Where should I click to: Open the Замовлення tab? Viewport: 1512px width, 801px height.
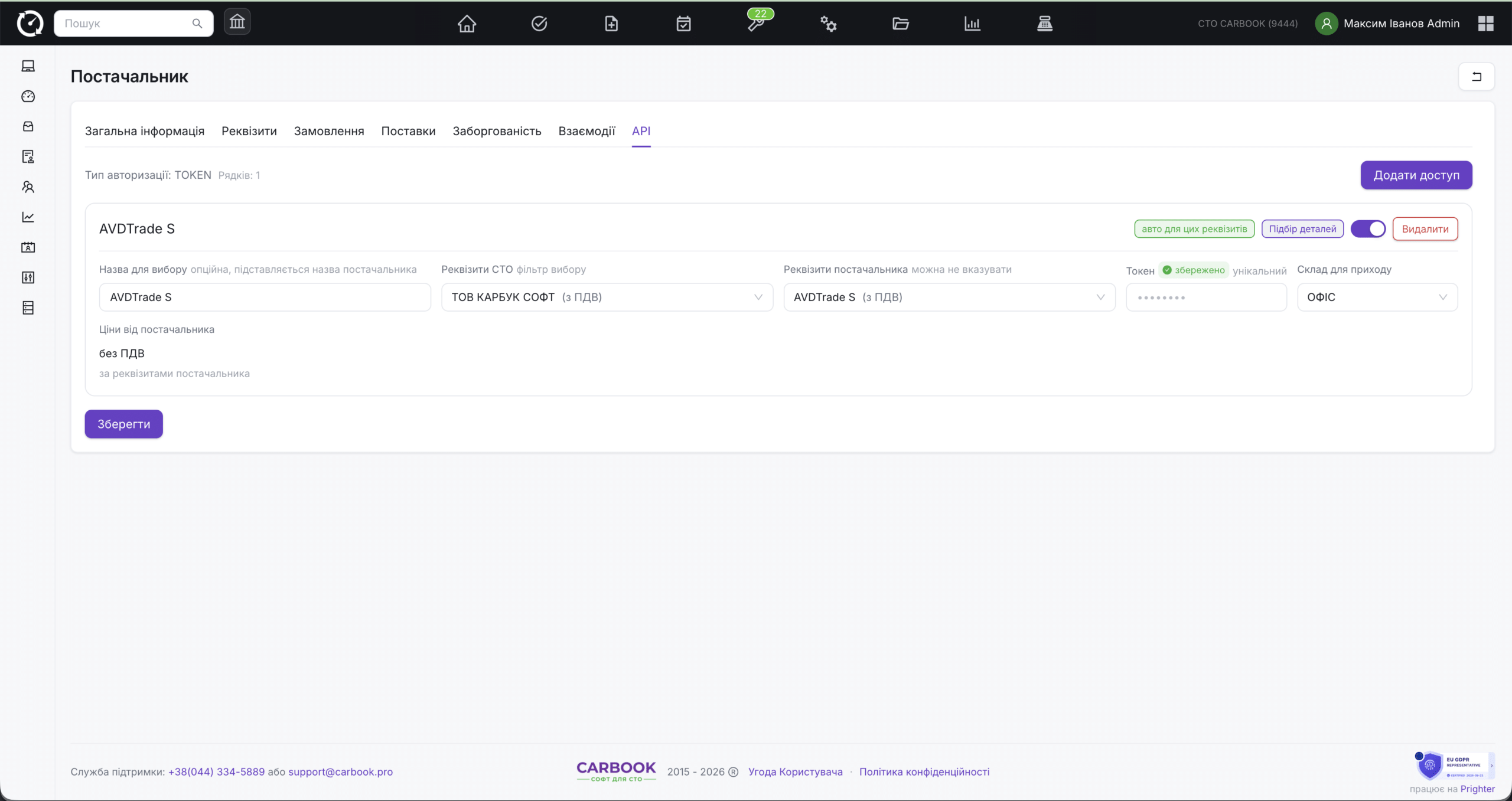pyautogui.click(x=329, y=131)
